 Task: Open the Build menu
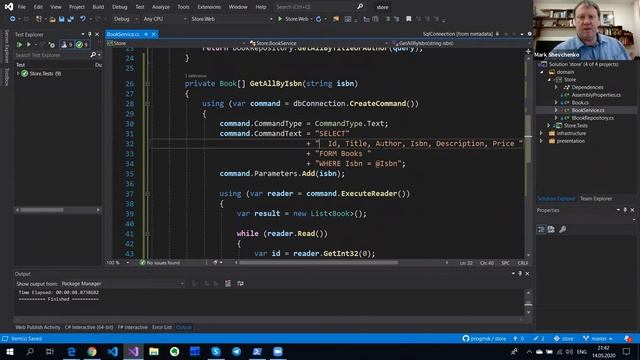point(98,7)
